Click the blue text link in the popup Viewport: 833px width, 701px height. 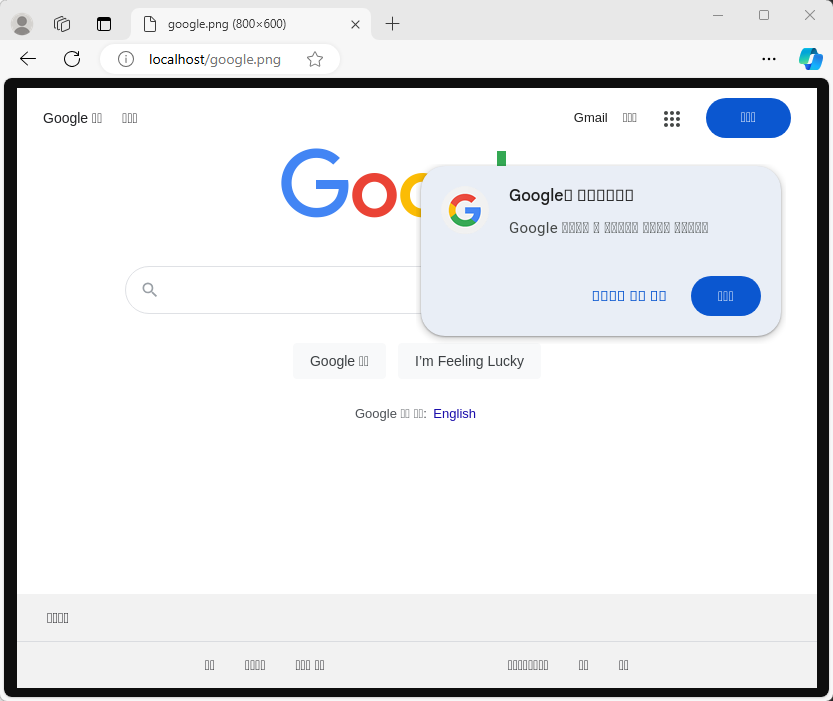pyautogui.click(x=629, y=296)
